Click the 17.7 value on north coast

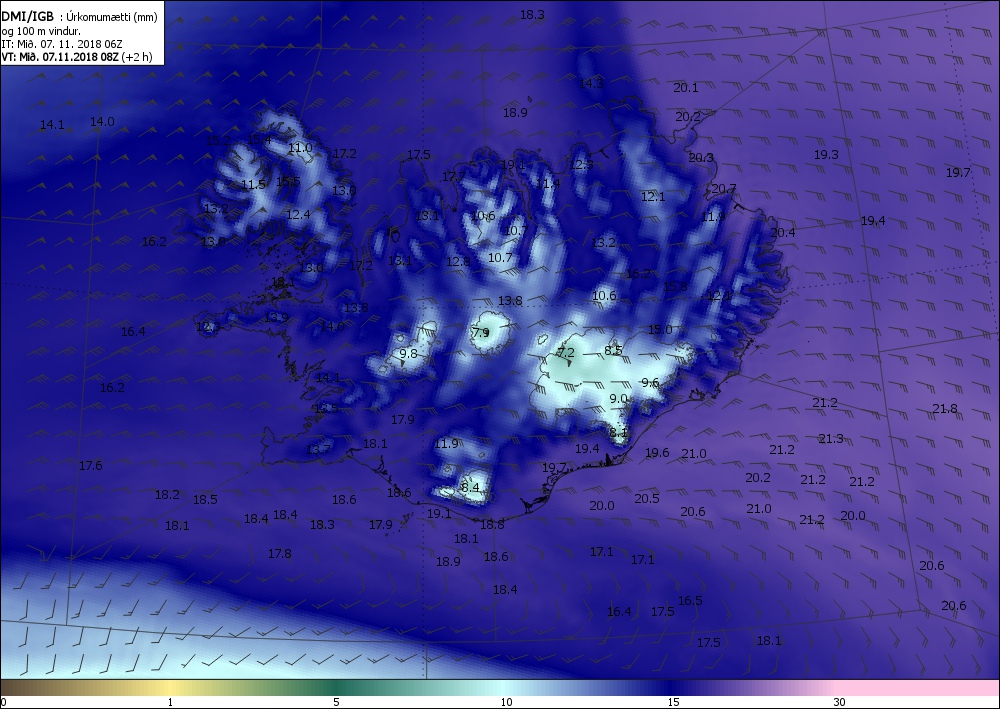[454, 177]
